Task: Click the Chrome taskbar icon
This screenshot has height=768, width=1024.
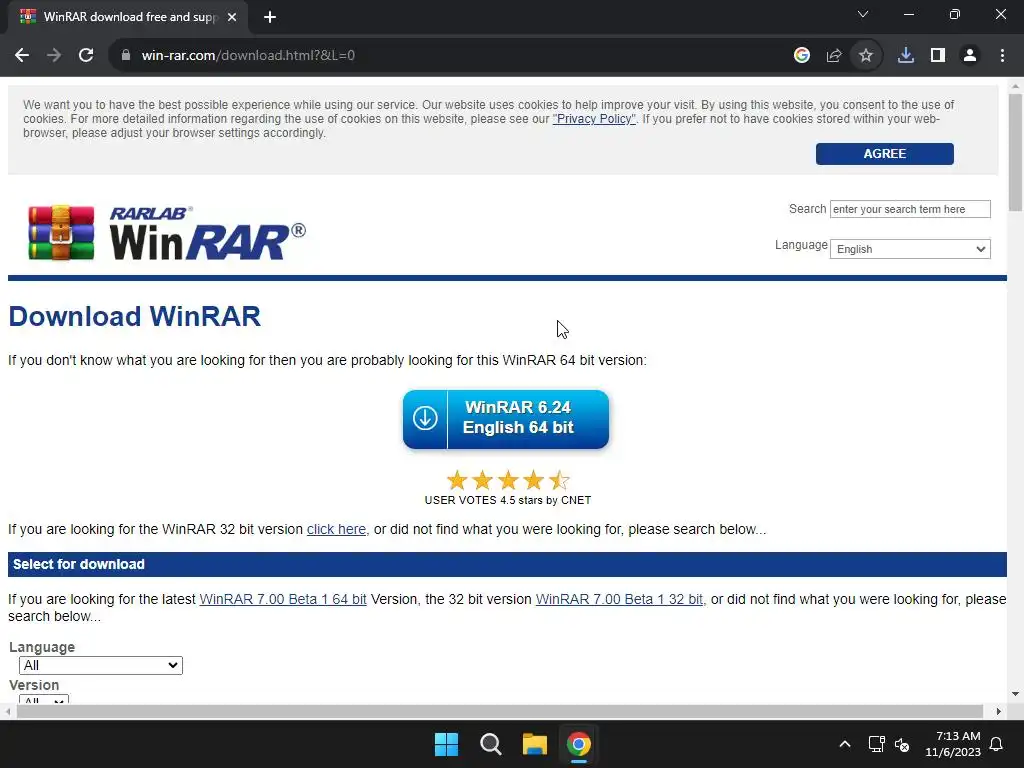Action: point(579,744)
